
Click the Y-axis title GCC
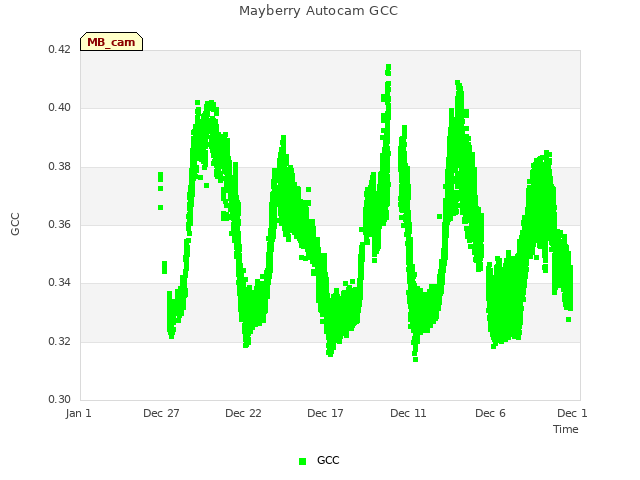[x=15, y=224]
